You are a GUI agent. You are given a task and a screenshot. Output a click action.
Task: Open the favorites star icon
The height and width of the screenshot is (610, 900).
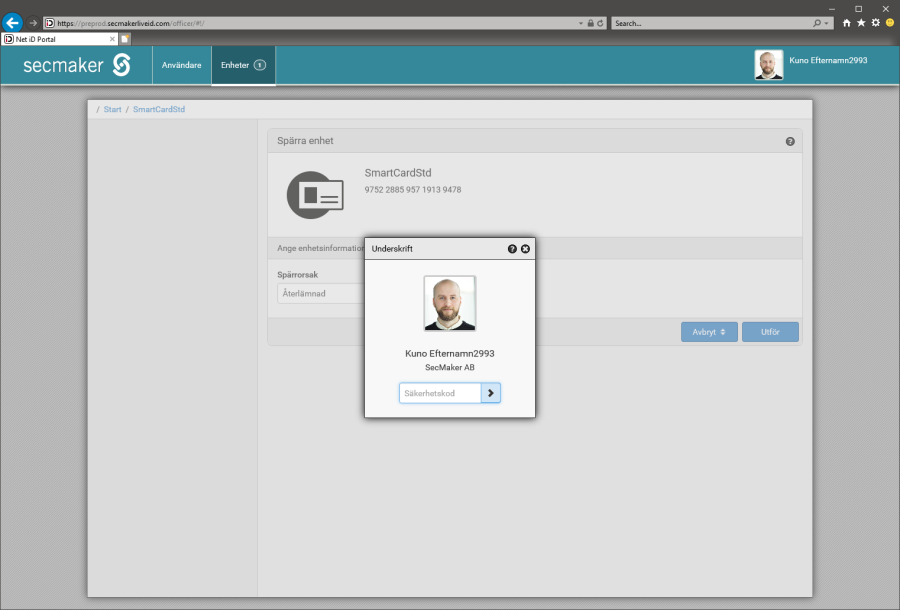[x=861, y=22]
